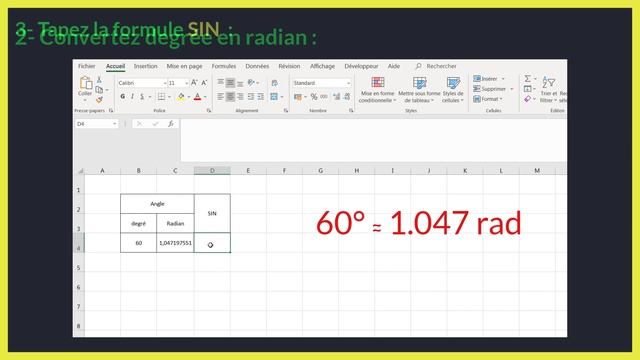The width and height of the screenshot is (640, 360).
Task: Apply yellow fill color bucket
Action: pos(181,97)
